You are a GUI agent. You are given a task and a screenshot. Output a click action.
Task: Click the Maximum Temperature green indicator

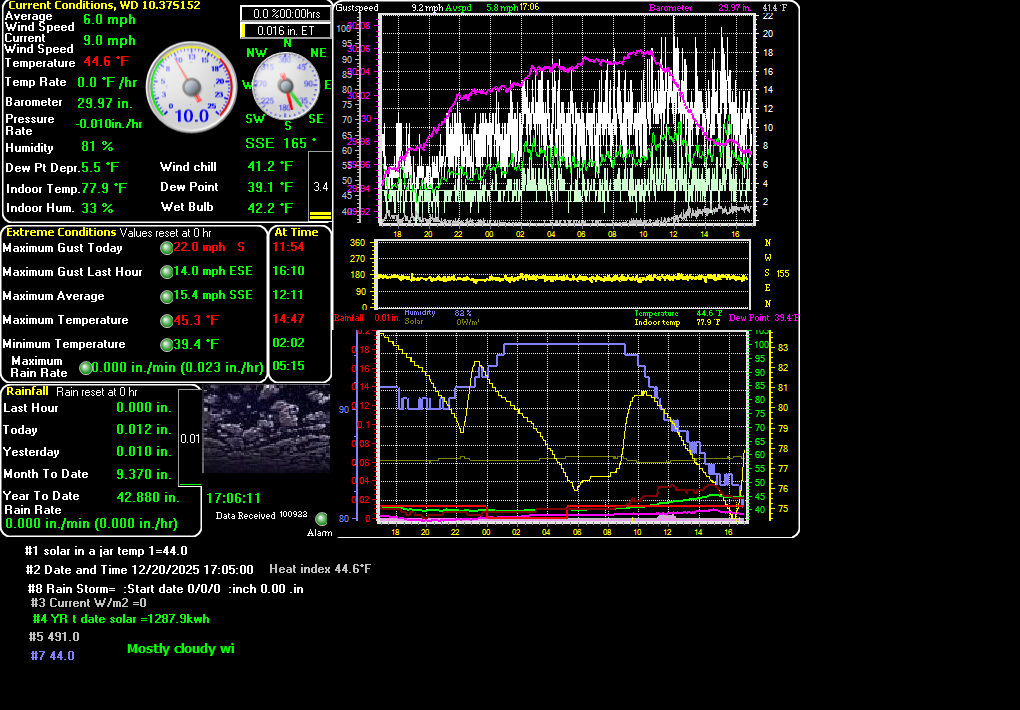pos(166,321)
